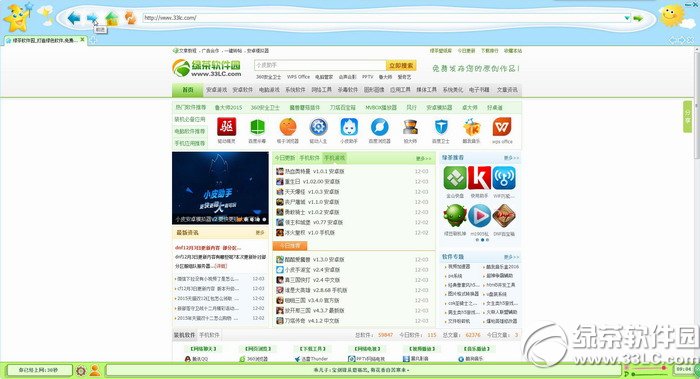700x379 pixels.
Task: Click the green 分享 share side tab
Action: [688, 117]
